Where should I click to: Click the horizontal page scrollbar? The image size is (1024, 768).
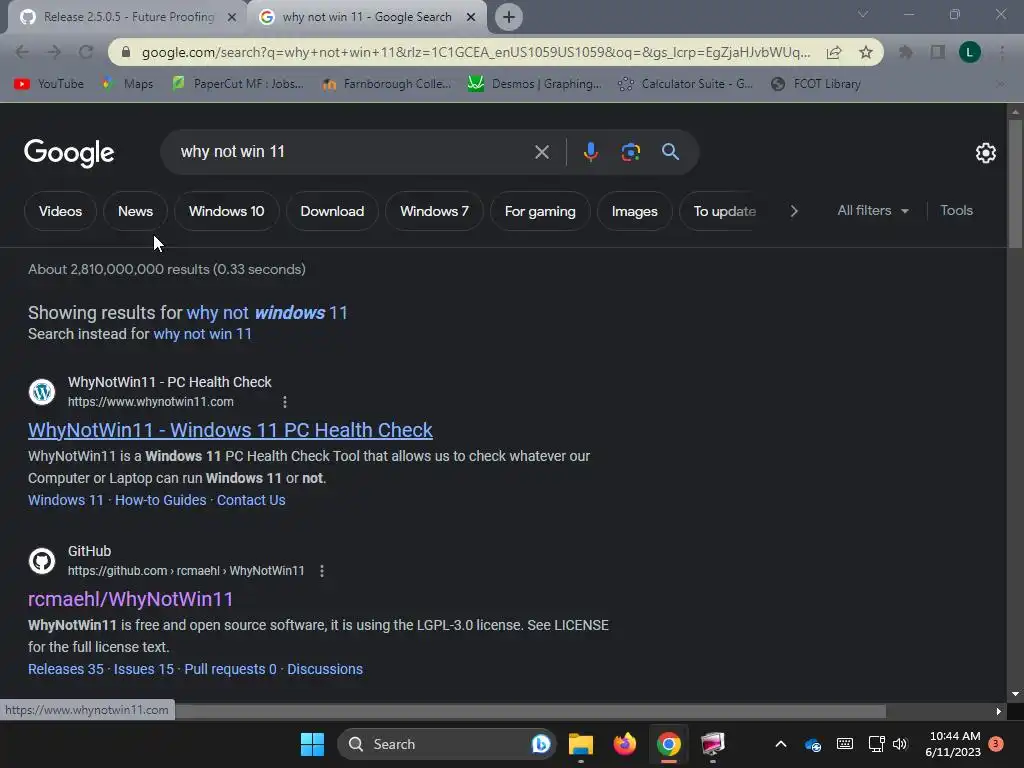pyautogui.click(x=530, y=711)
